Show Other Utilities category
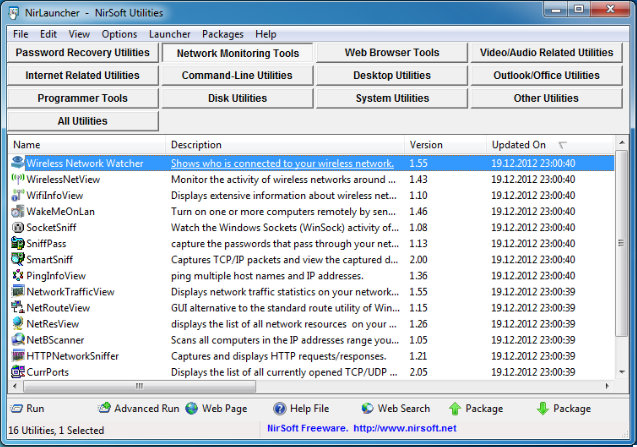This screenshot has width=637, height=447. 546,98
